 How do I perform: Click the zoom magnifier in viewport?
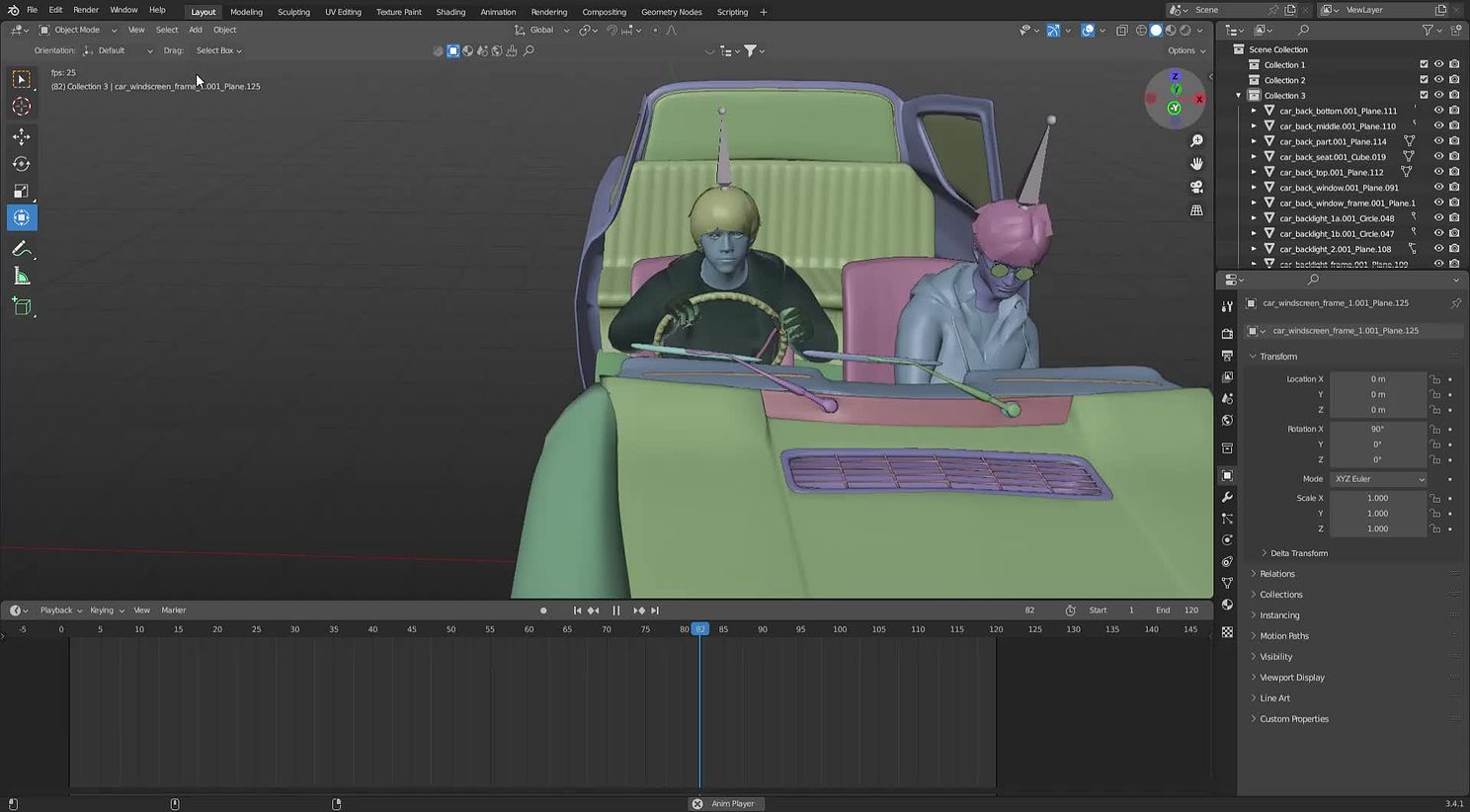(1196, 141)
